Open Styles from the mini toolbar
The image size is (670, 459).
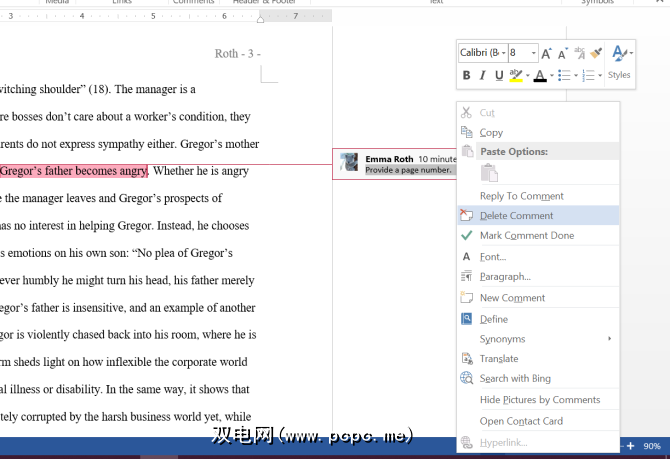click(x=619, y=62)
